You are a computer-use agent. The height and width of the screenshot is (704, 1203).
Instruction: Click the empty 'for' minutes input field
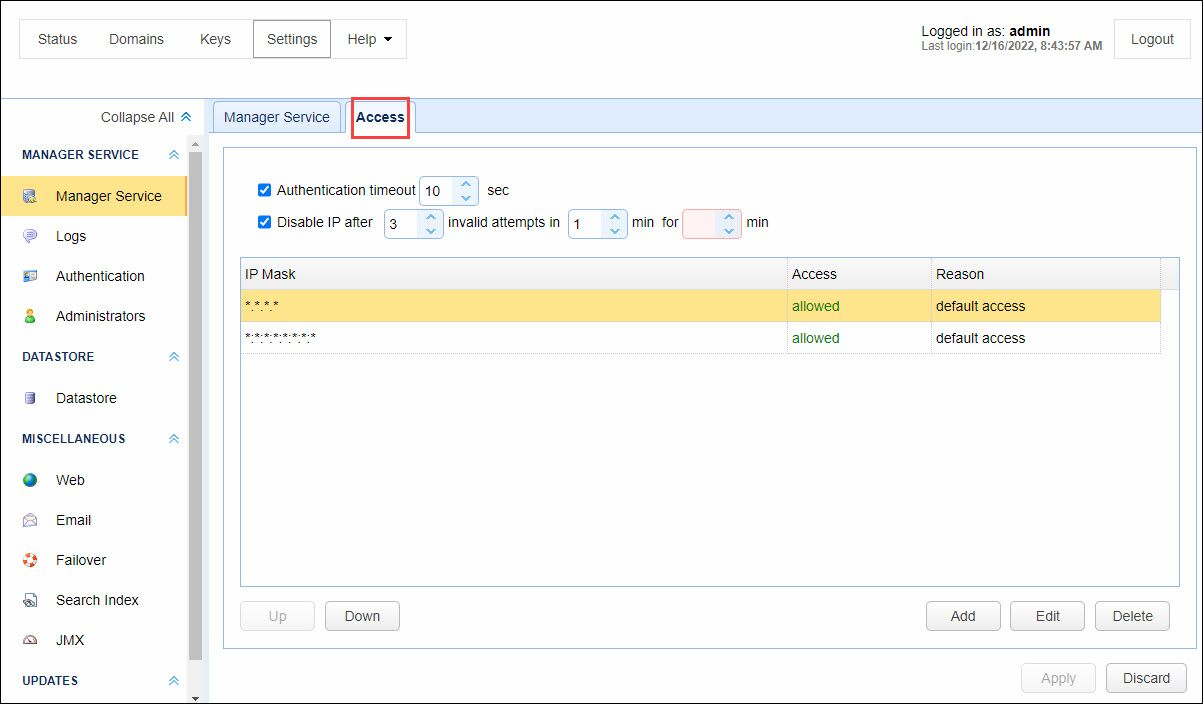click(701, 223)
